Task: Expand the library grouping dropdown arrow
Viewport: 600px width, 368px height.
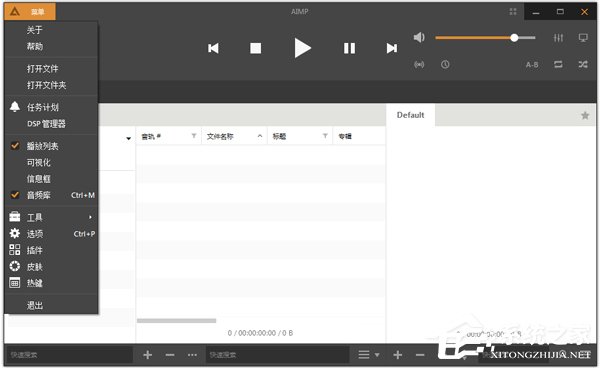Action: click(129, 138)
